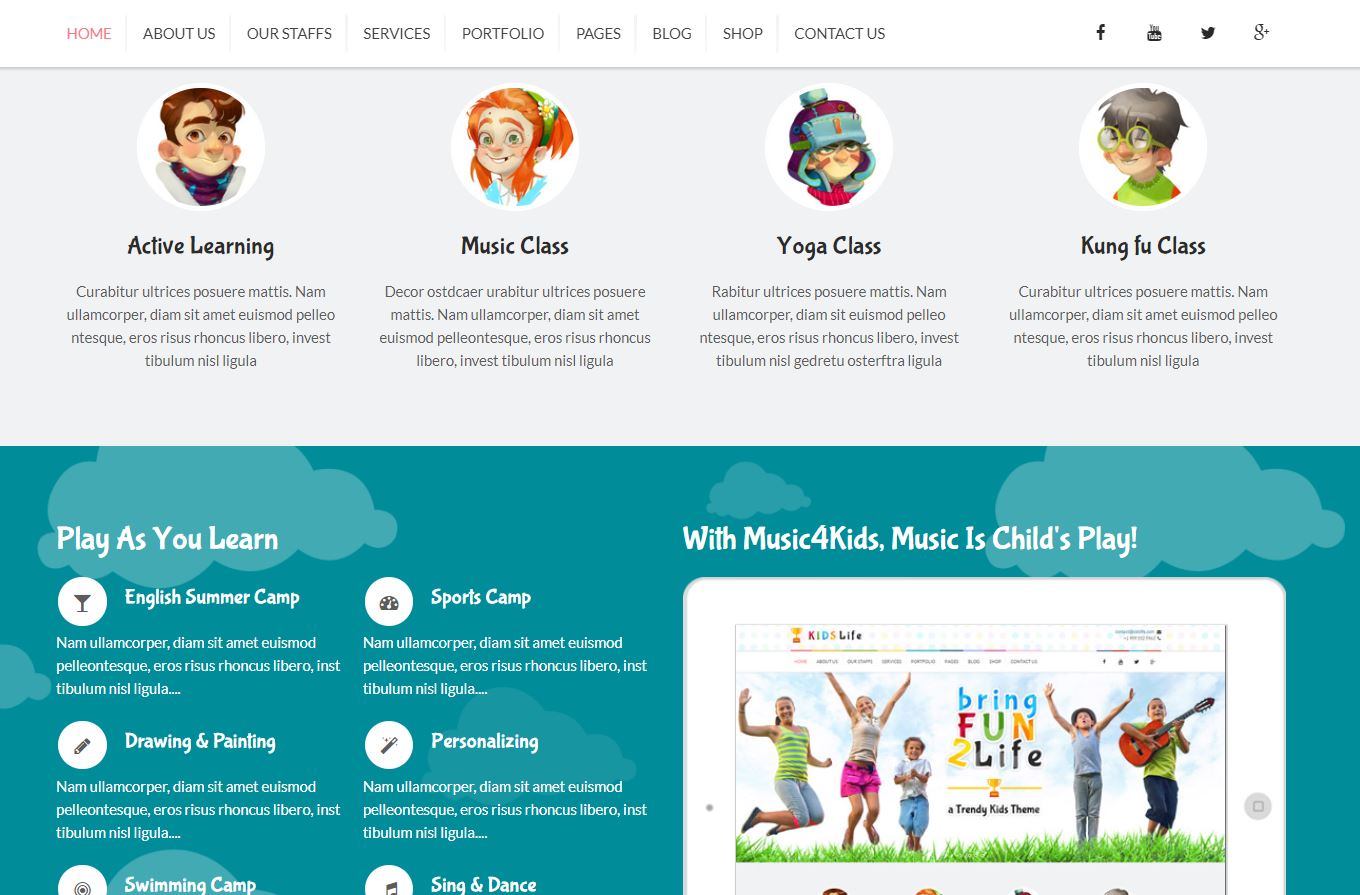Screen dimensions: 1360x895
Task: Click the English Summer Camp cocktail glass icon
Action: coord(82,602)
